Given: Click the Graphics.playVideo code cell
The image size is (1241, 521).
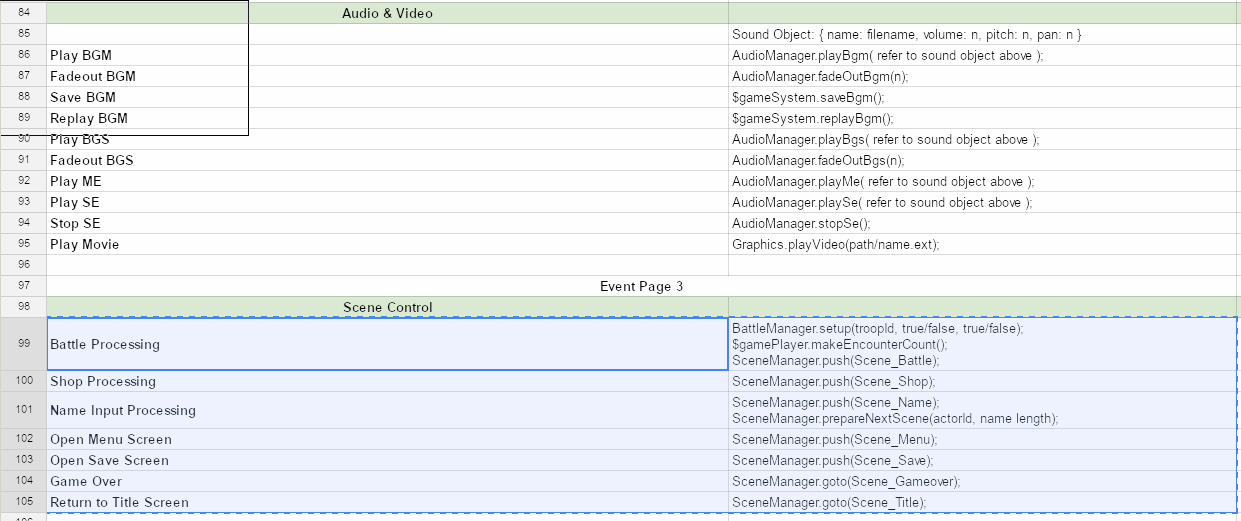Looking at the screenshot, I should [x=983, y=244].
